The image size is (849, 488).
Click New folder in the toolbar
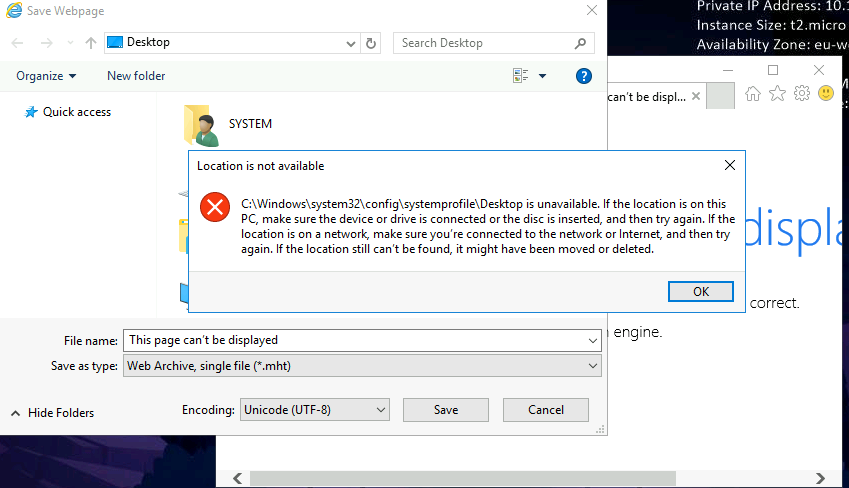click(136, 76)
